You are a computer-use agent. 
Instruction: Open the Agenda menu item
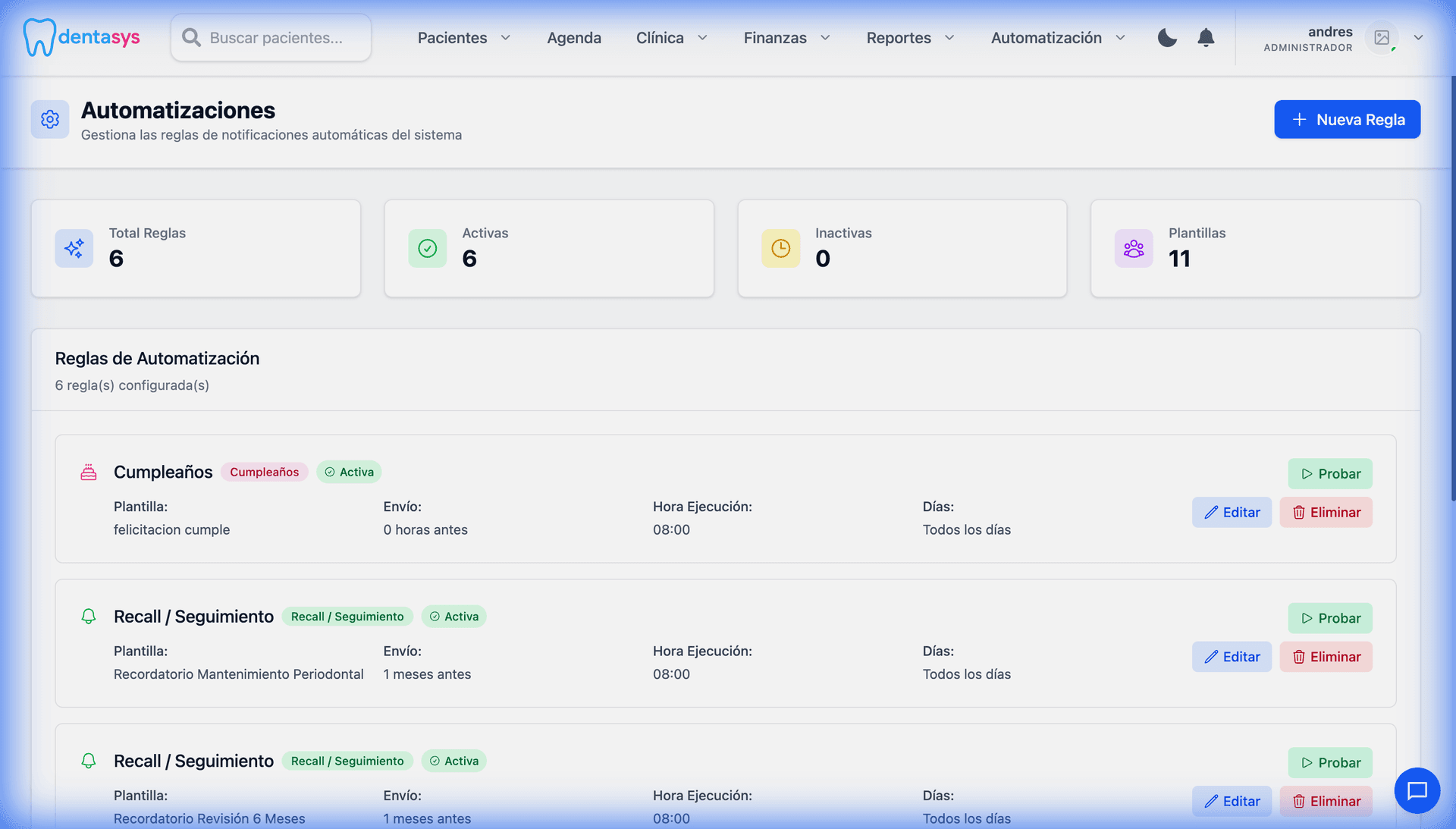point(574,38)
